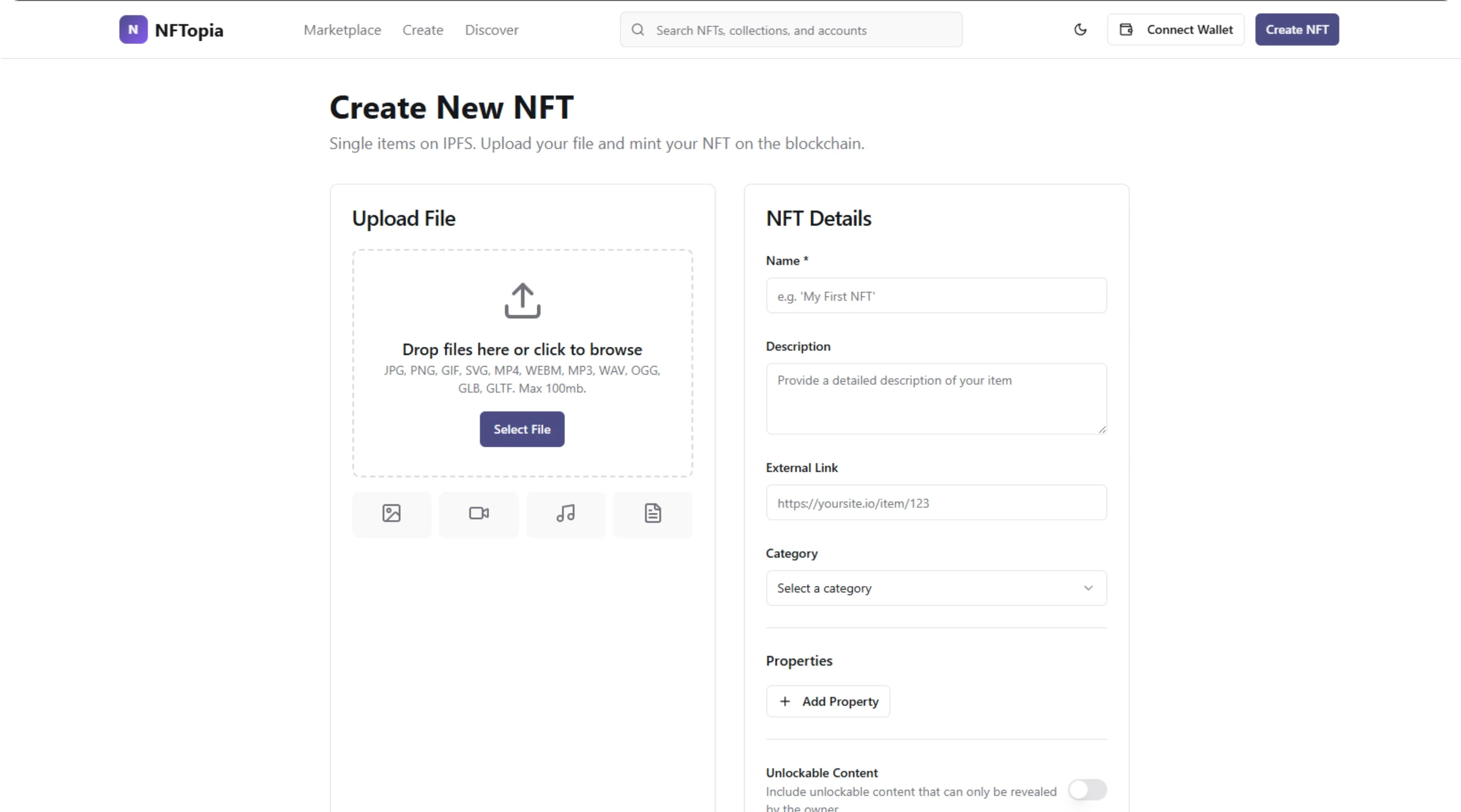This screenshot has height=812, width=1461.
Task: Click the Create NFT header button
Action: [1297, 30]
